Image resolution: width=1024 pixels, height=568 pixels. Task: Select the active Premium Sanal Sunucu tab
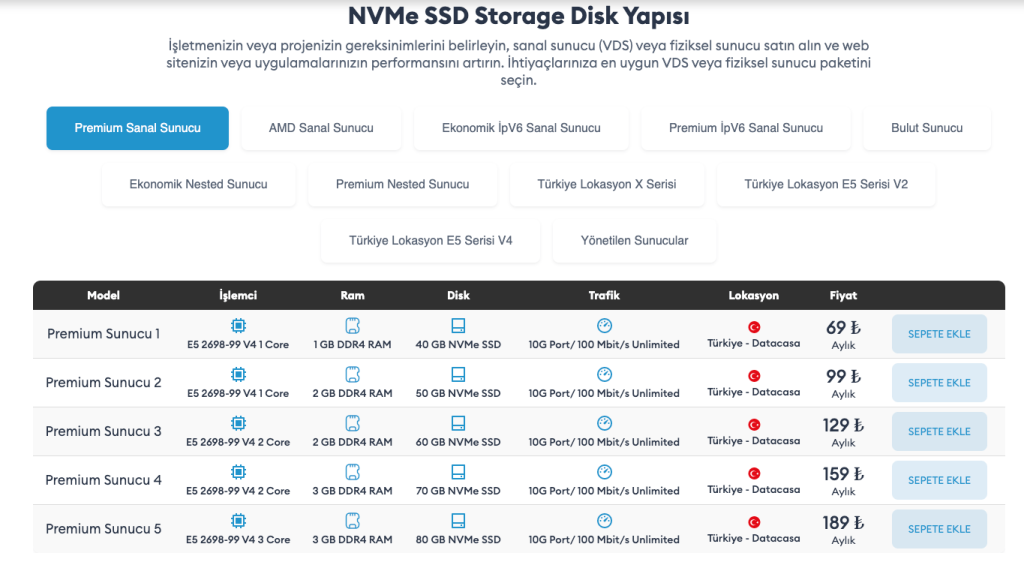[x=138, y=128]
